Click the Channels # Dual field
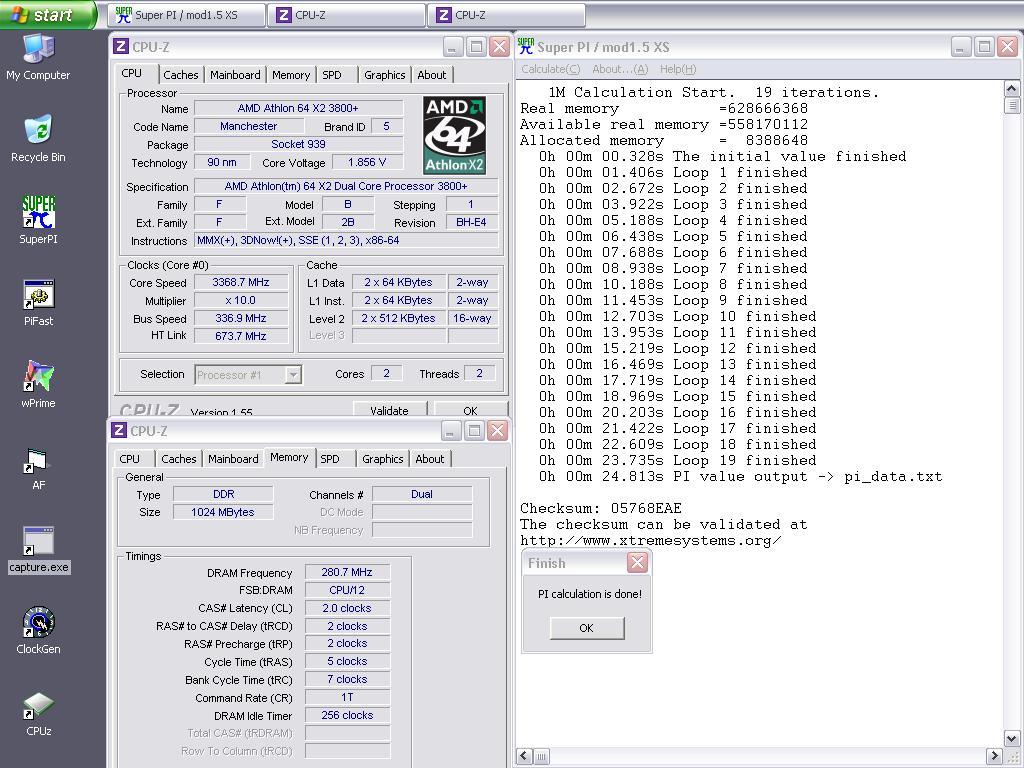The image size is (1024, 768). click(422, 494)
